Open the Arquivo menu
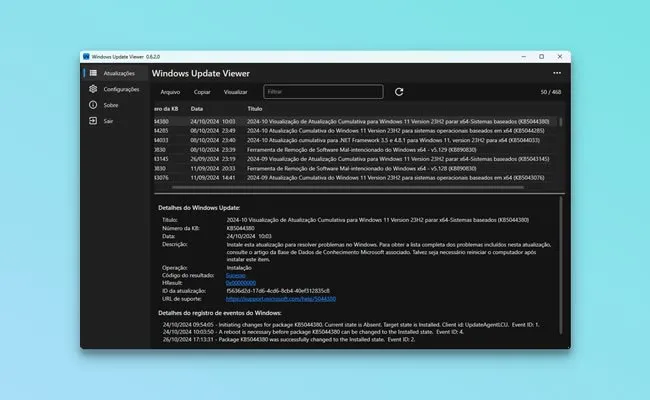This screenshot has height=400, width=650. click(x=171, y=92)
